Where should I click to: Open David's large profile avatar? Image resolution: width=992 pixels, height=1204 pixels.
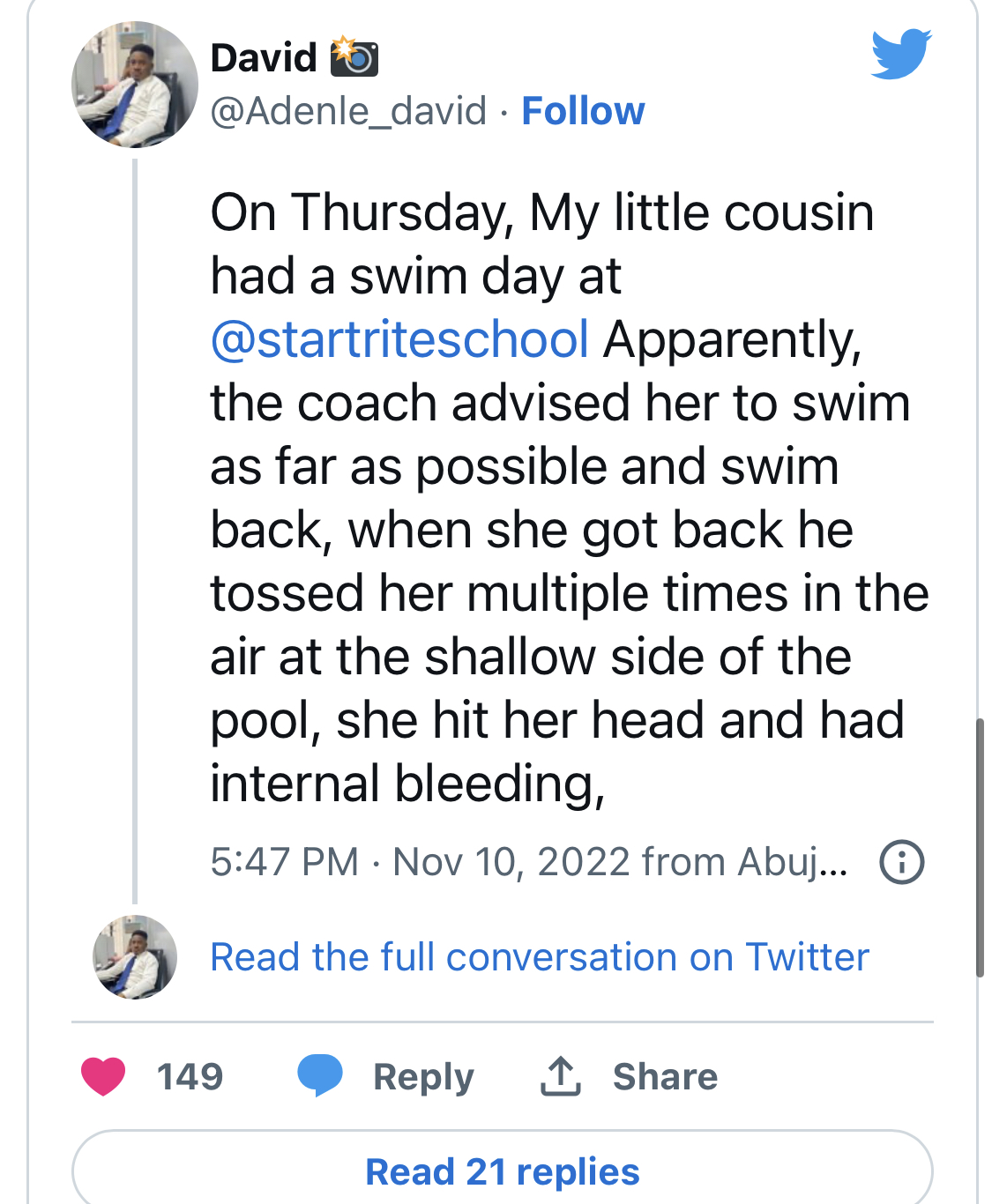tap(134, 85)
